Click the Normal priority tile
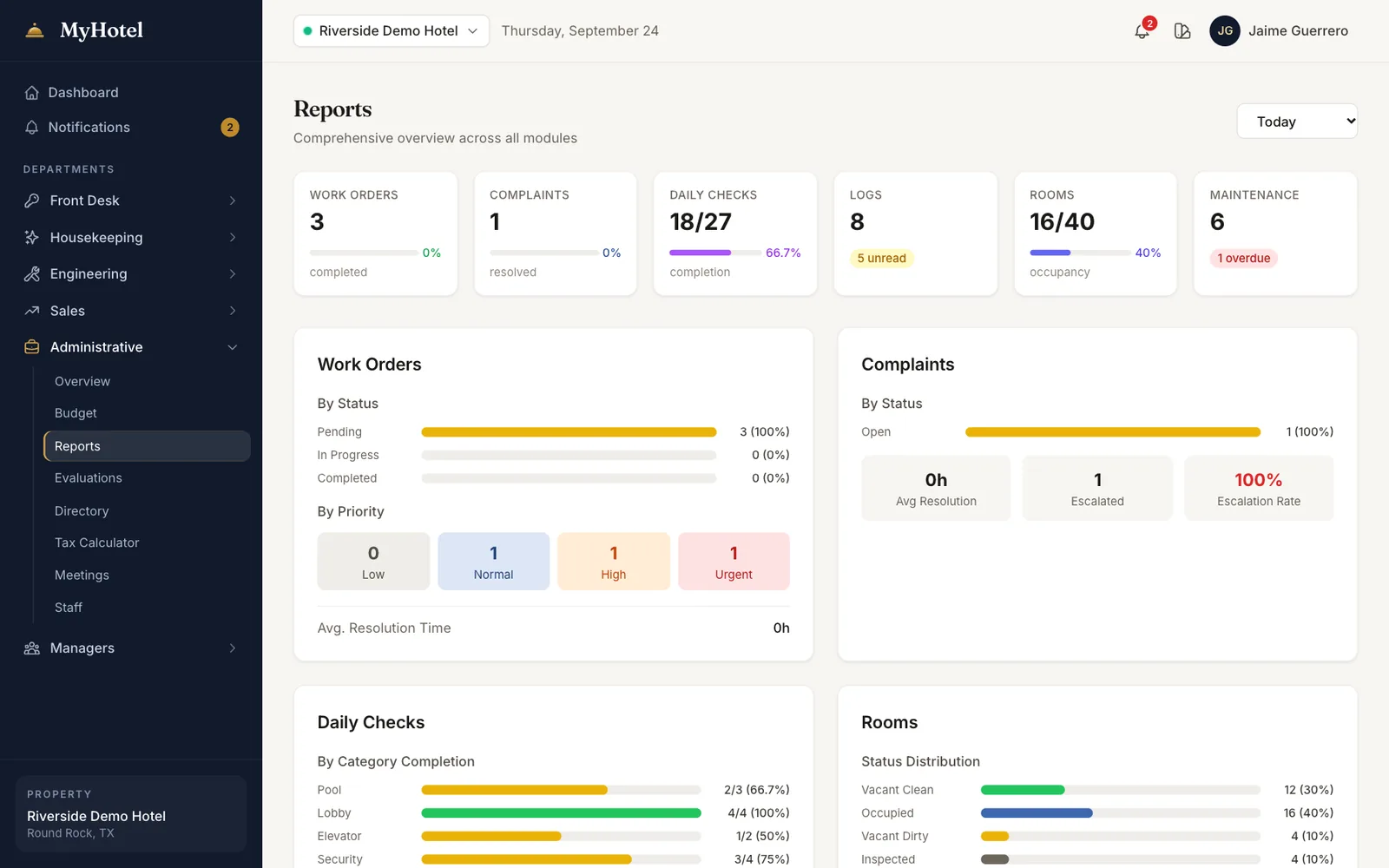Image resolution: width=1389 pixels, height=868 pixels. click(x=494, y=562)
